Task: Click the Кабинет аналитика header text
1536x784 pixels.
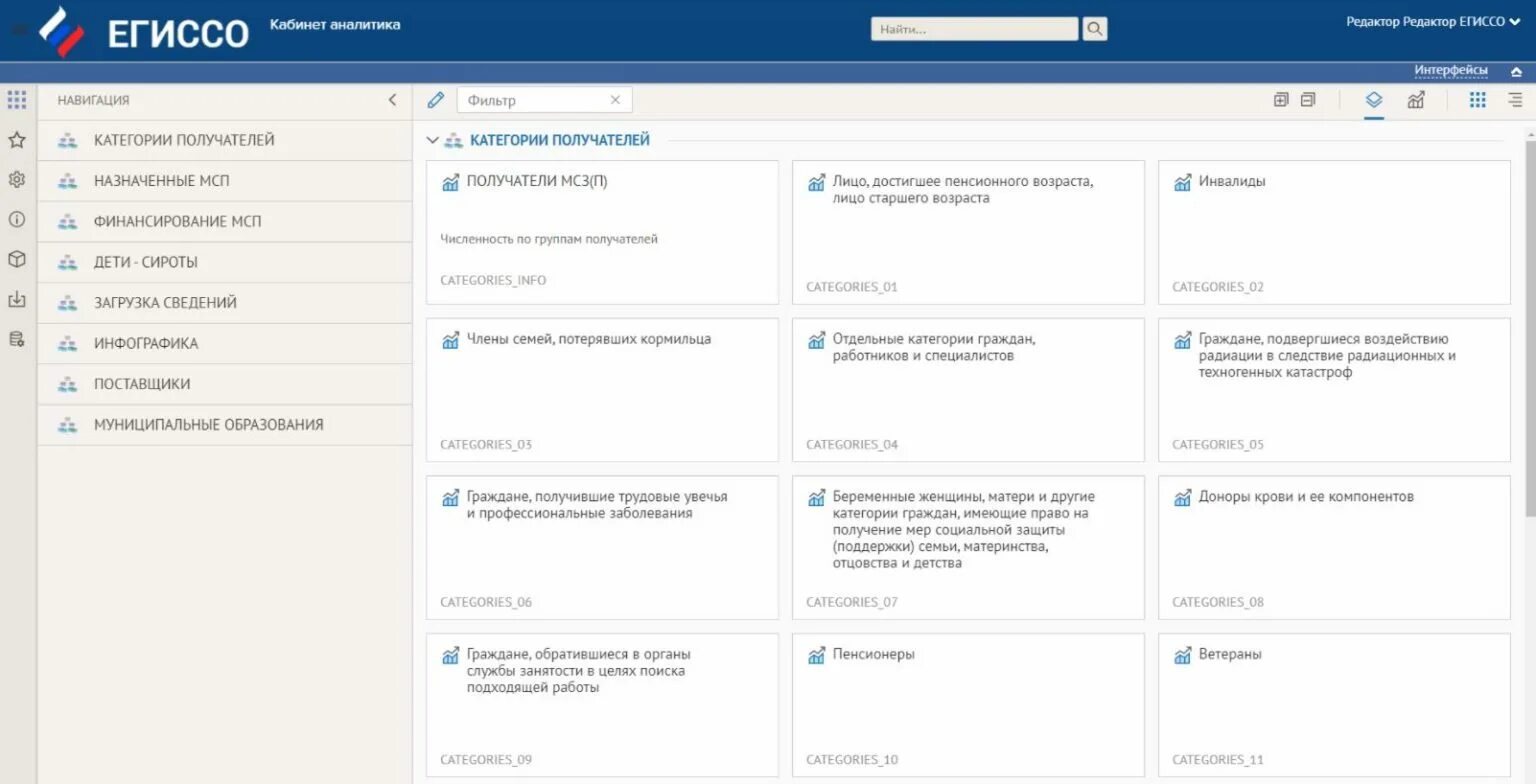Action: [x=335, y=24]
